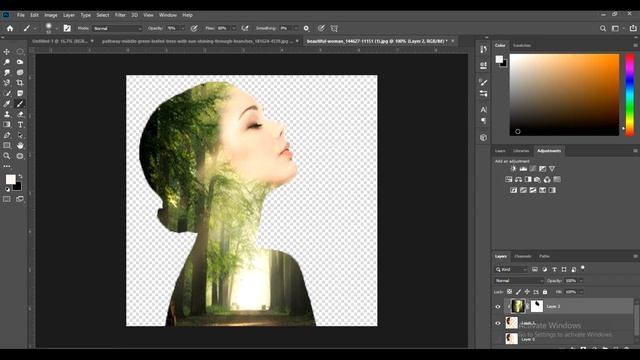Add a Black & White adjustment
This screenshot has width=640, height=360.
(x=528, y=180)
